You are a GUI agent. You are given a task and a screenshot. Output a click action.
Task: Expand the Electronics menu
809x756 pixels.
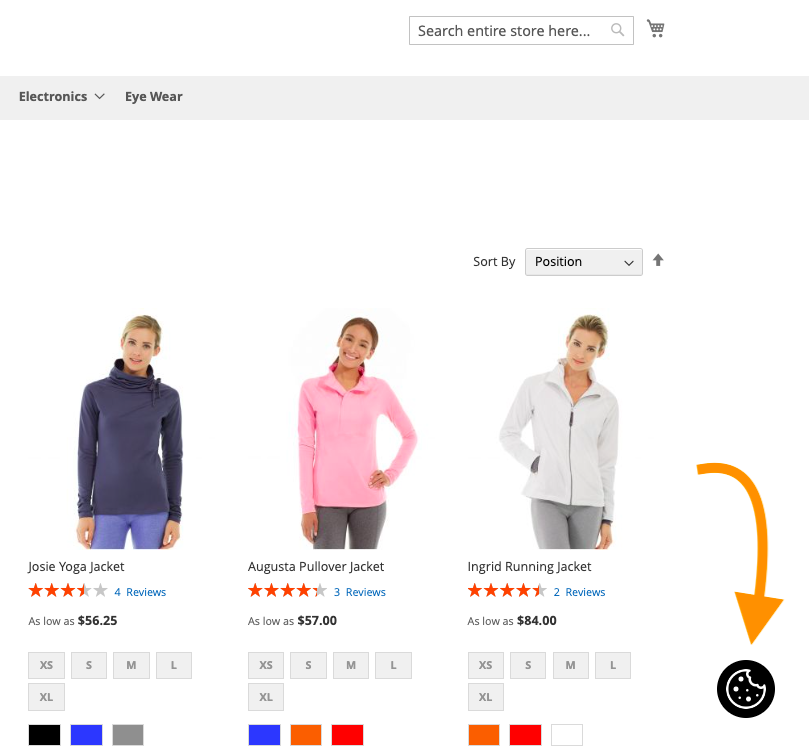click(62, 96)
